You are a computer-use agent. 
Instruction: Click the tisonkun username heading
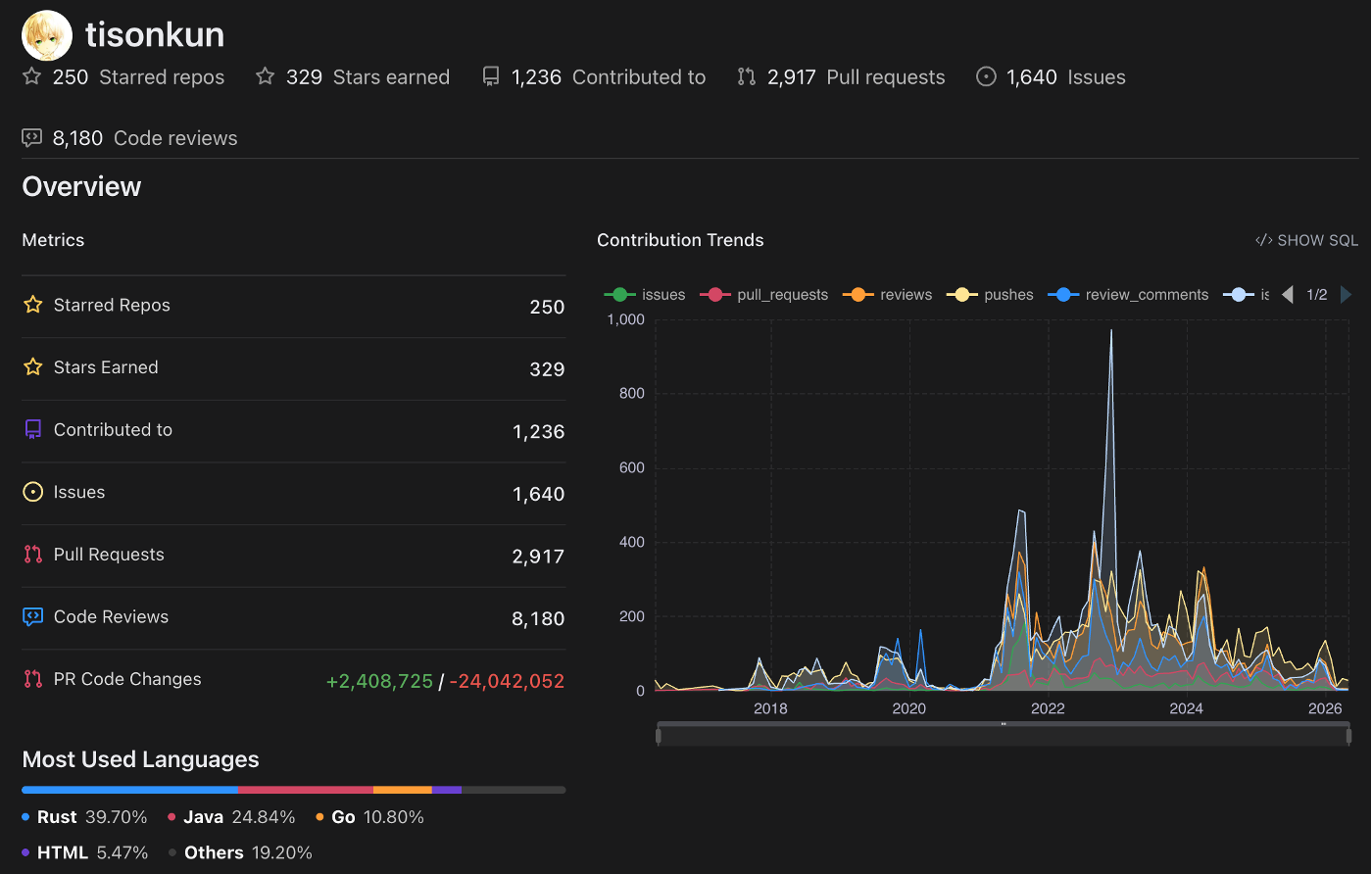[x=155, y=35]
